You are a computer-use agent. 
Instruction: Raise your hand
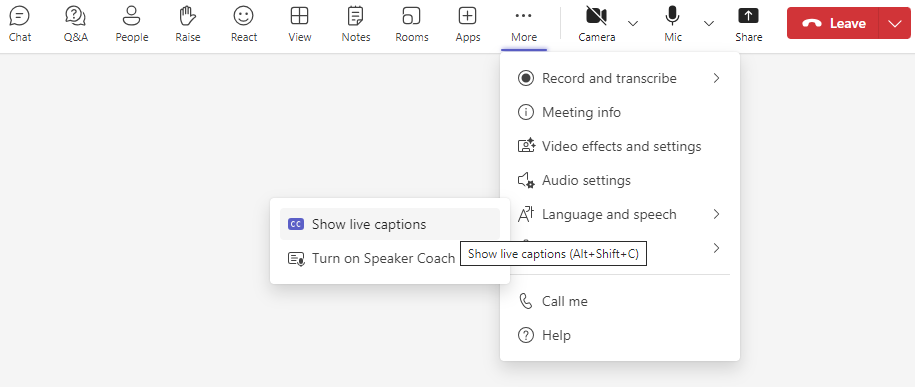pos(188,24)
